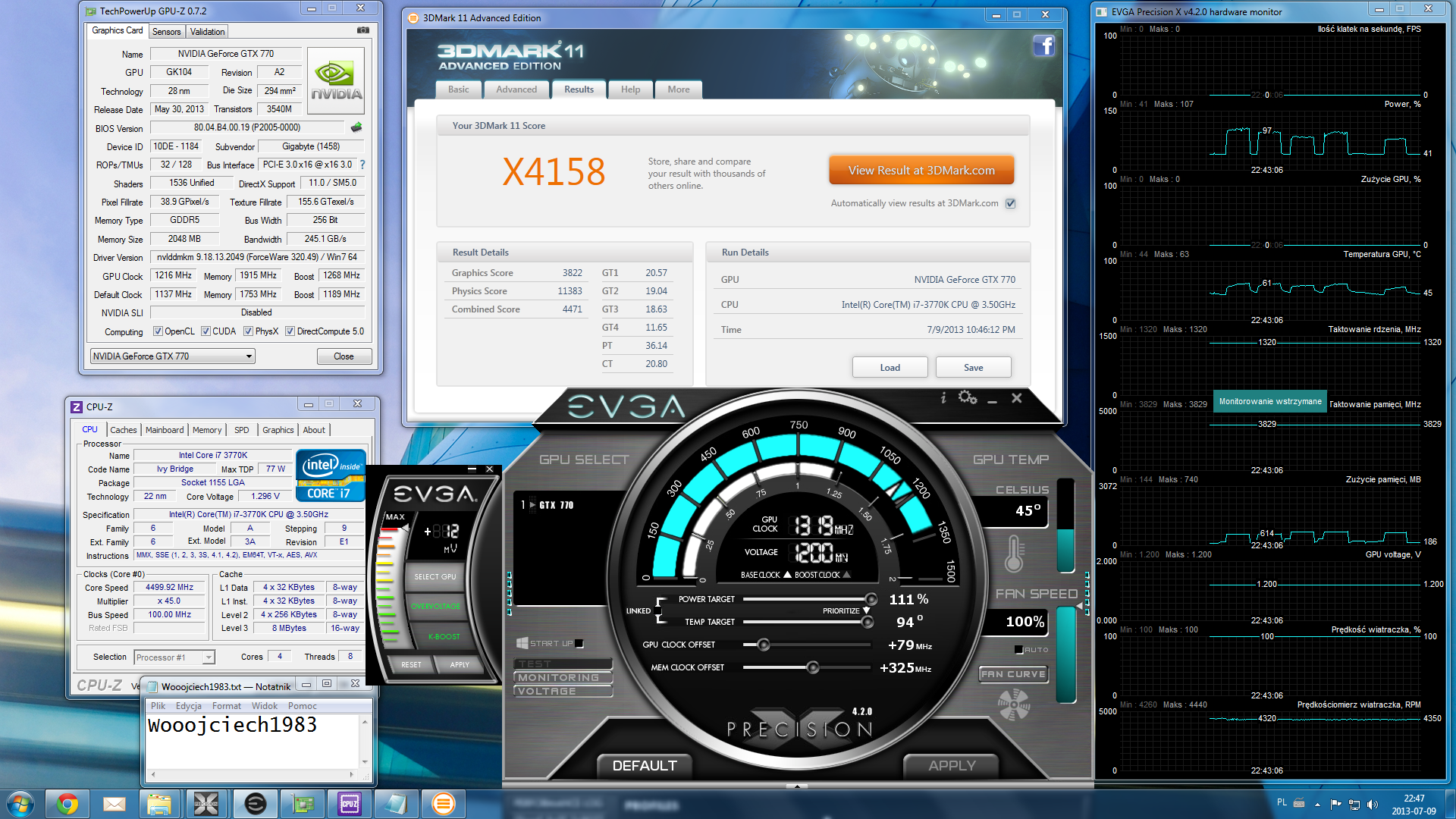Open the mail taskbar icon
The width and height of the screenshot is (1456, 819).
[114, 804]
